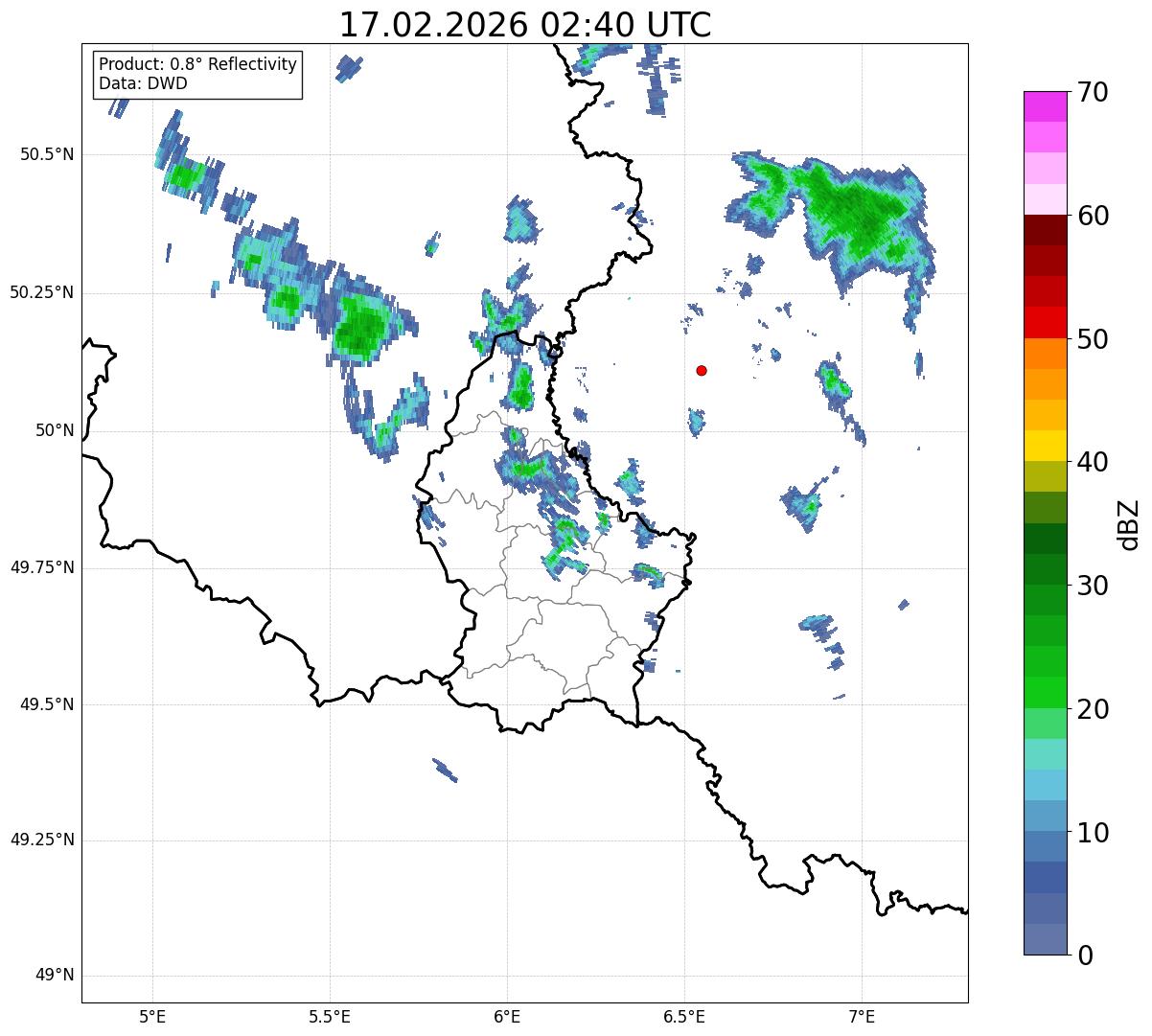
Task: Click the olive colorbar segment below 40
Action: 1046,477
